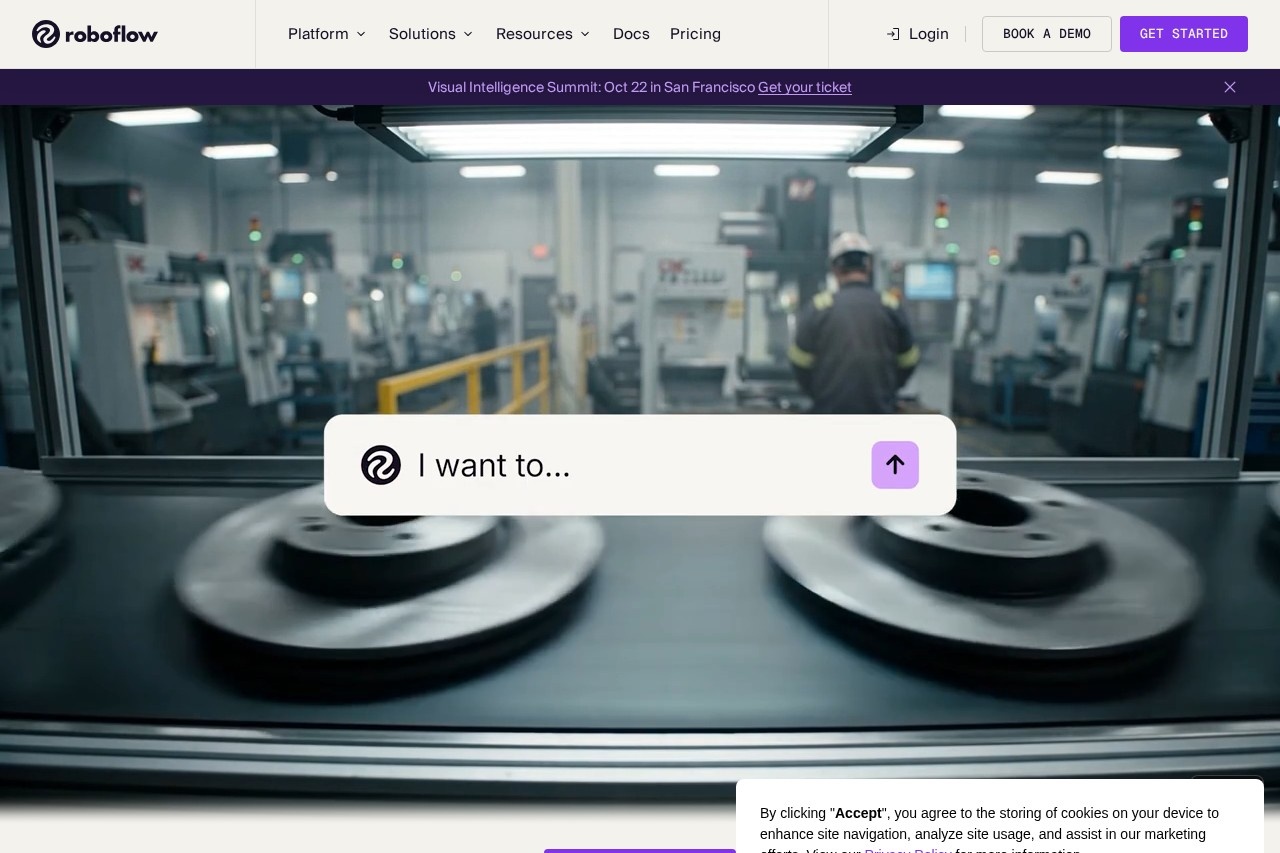Go to Docs page
Image resolution: width=1280 pixels, height=853 pixels.
[631, 34]
